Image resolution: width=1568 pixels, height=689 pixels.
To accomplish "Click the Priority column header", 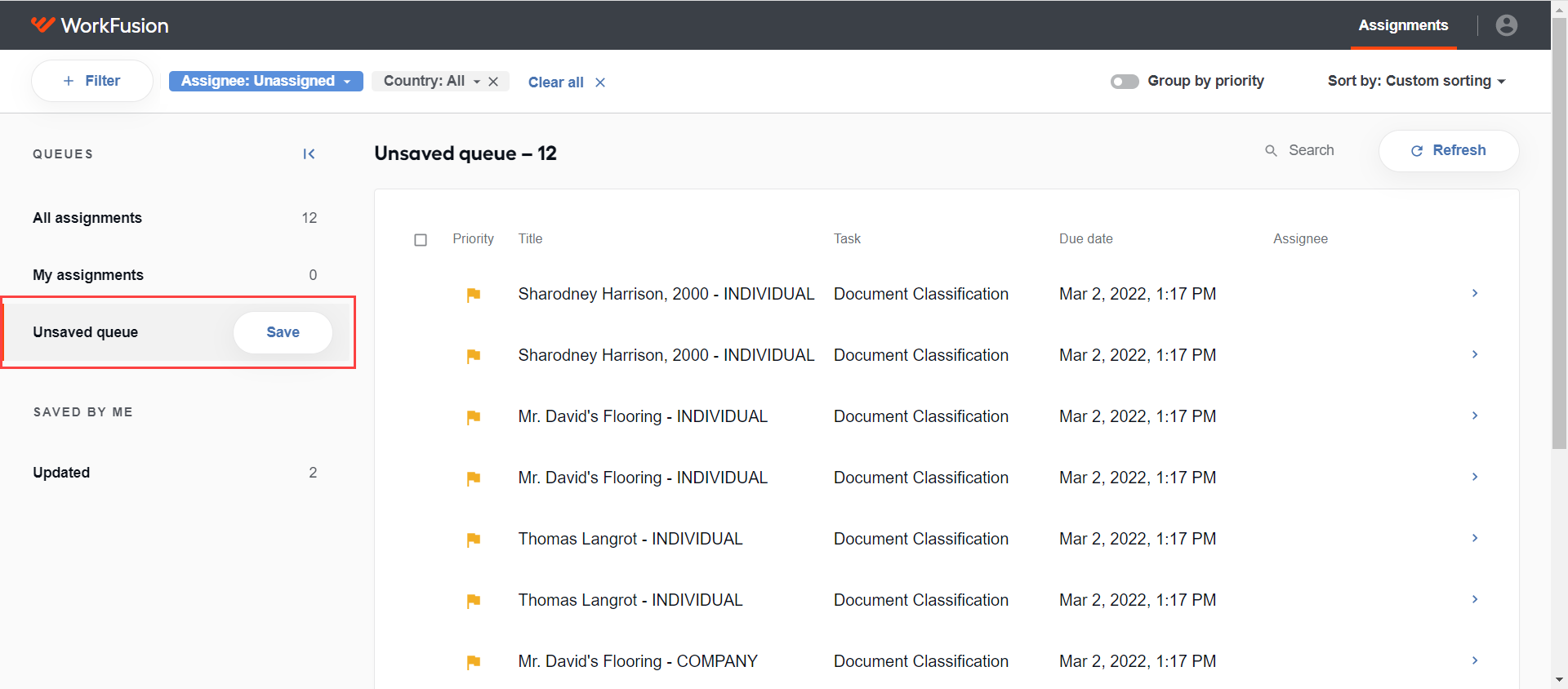I will tap(473, 239).
